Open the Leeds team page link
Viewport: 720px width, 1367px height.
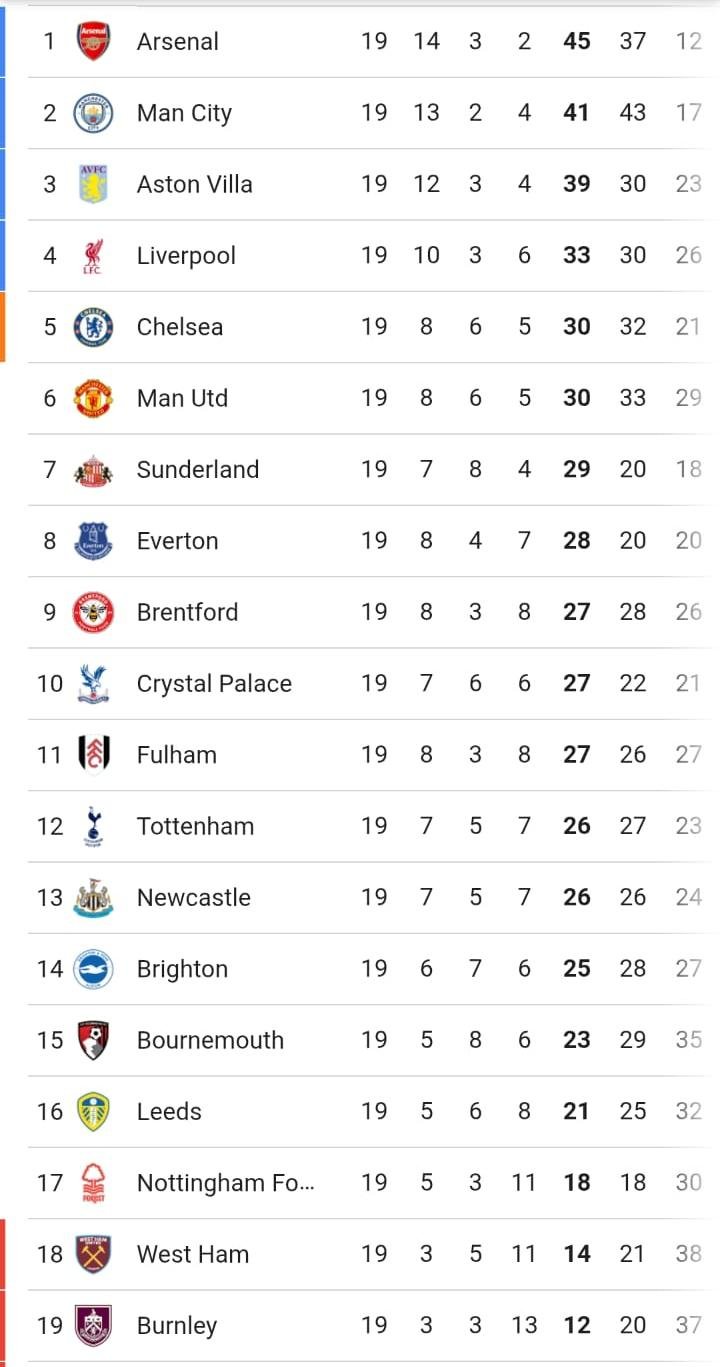169,1112
